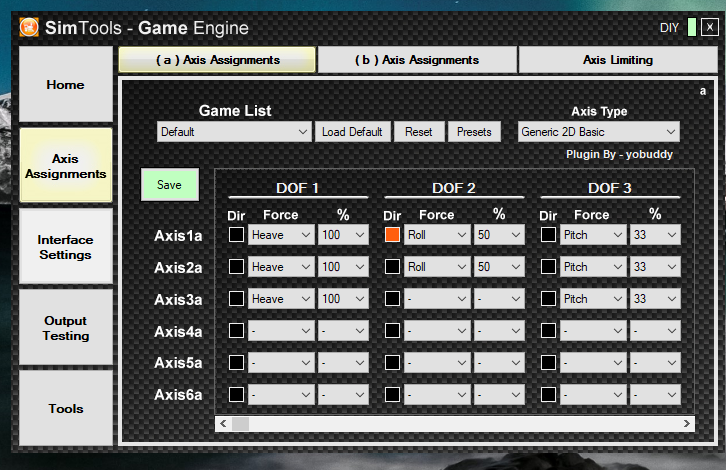
Task: Switch to (b) Axis Assignments tab
Action: point(417,60)
